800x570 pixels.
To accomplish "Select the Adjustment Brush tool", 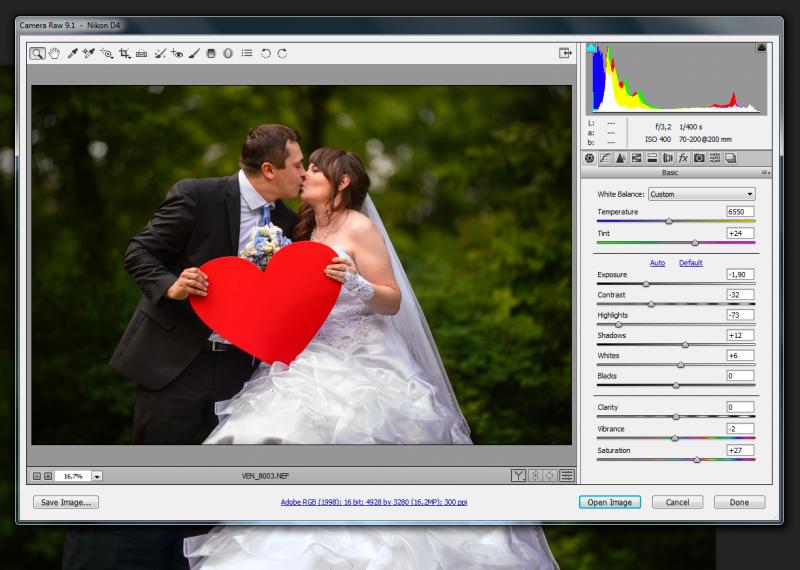I will (x=194, y=53).
